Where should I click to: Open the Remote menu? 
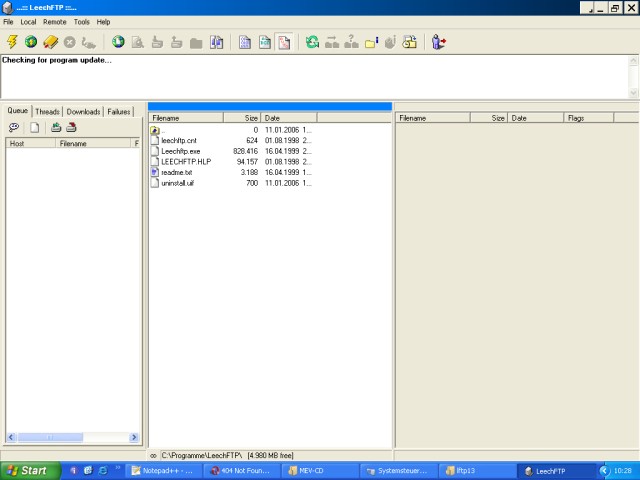point(55,22)
